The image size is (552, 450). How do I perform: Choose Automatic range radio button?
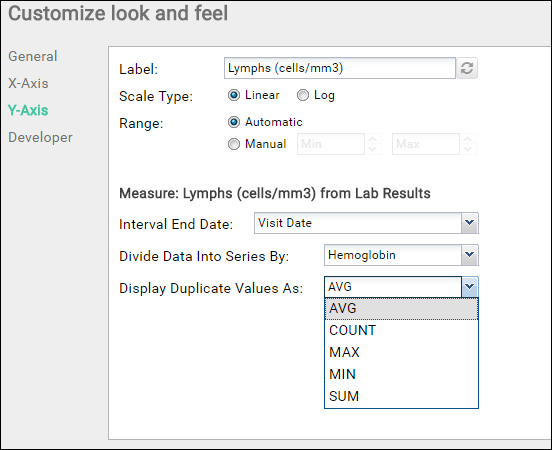click(234, 122)
